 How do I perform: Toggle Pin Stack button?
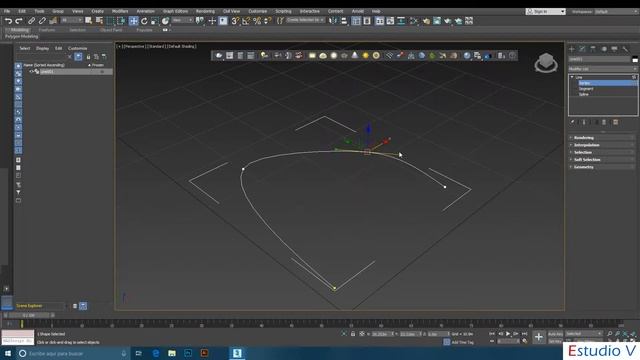[572, 122]
